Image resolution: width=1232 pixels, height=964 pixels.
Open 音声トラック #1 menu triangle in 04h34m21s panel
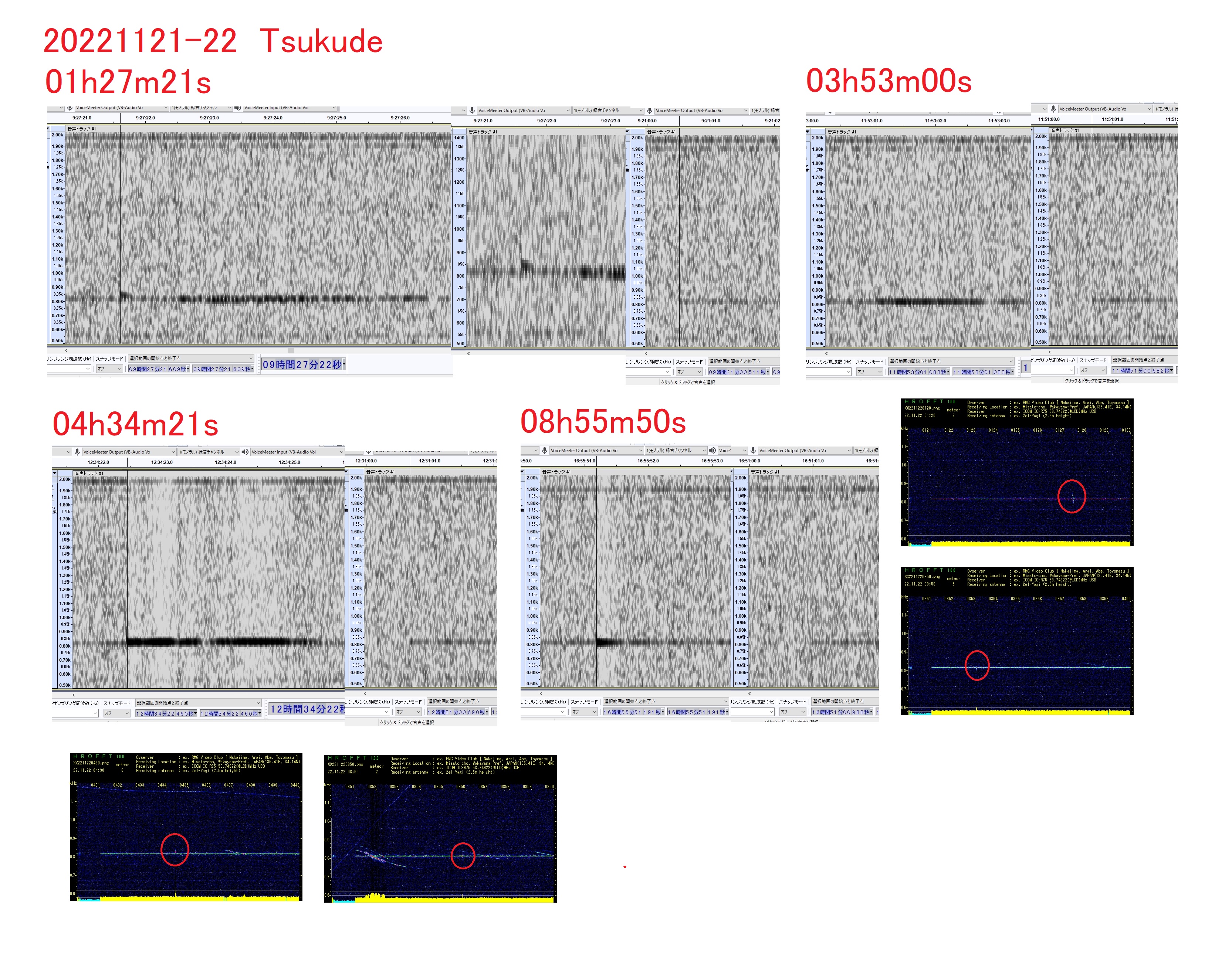pos(55,473)
